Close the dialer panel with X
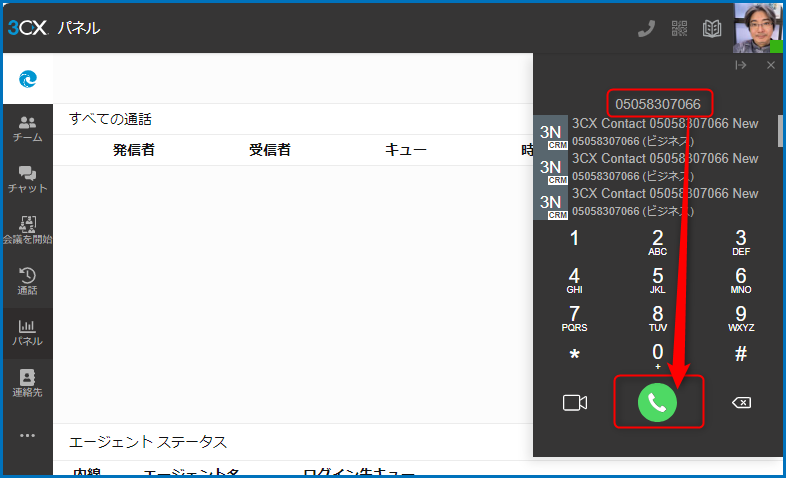This screenshot has width=786, height=478. click(x=771, y=65)
